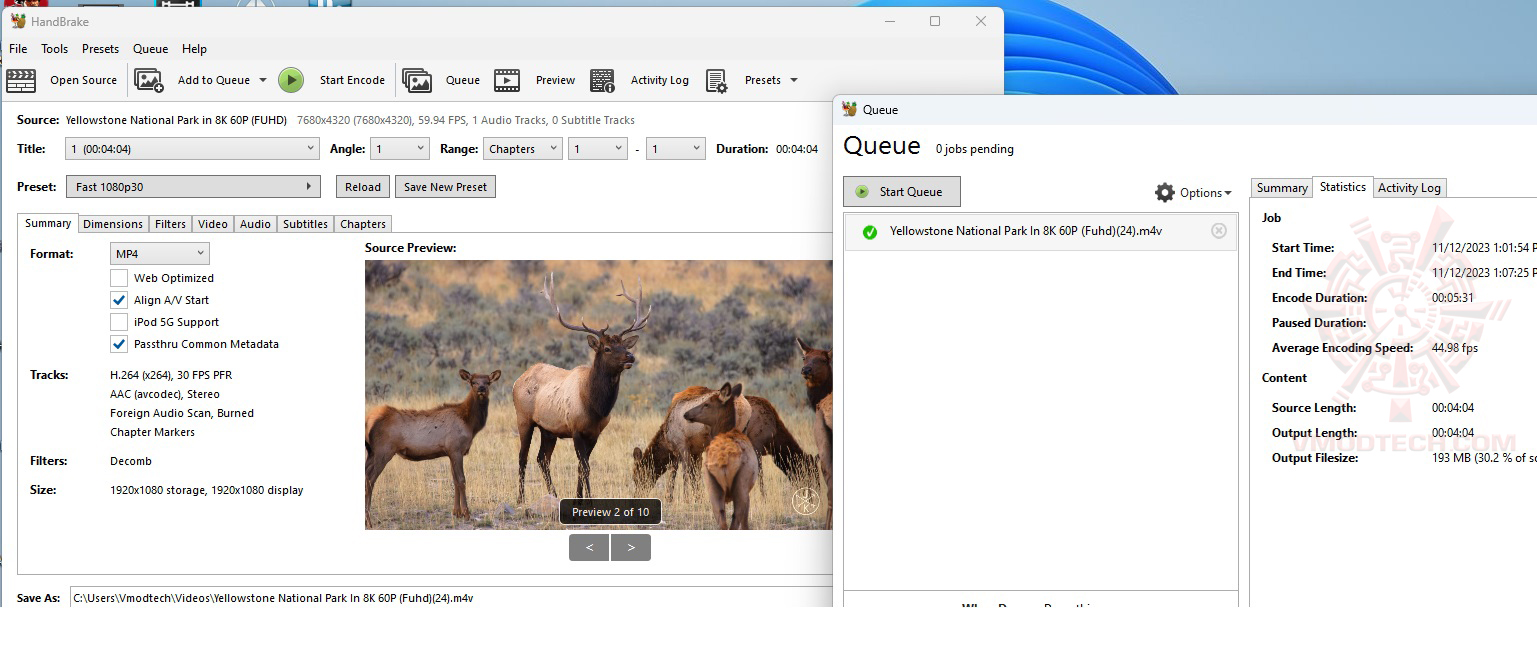Show the previous preview image

click(x=589, y=547)
